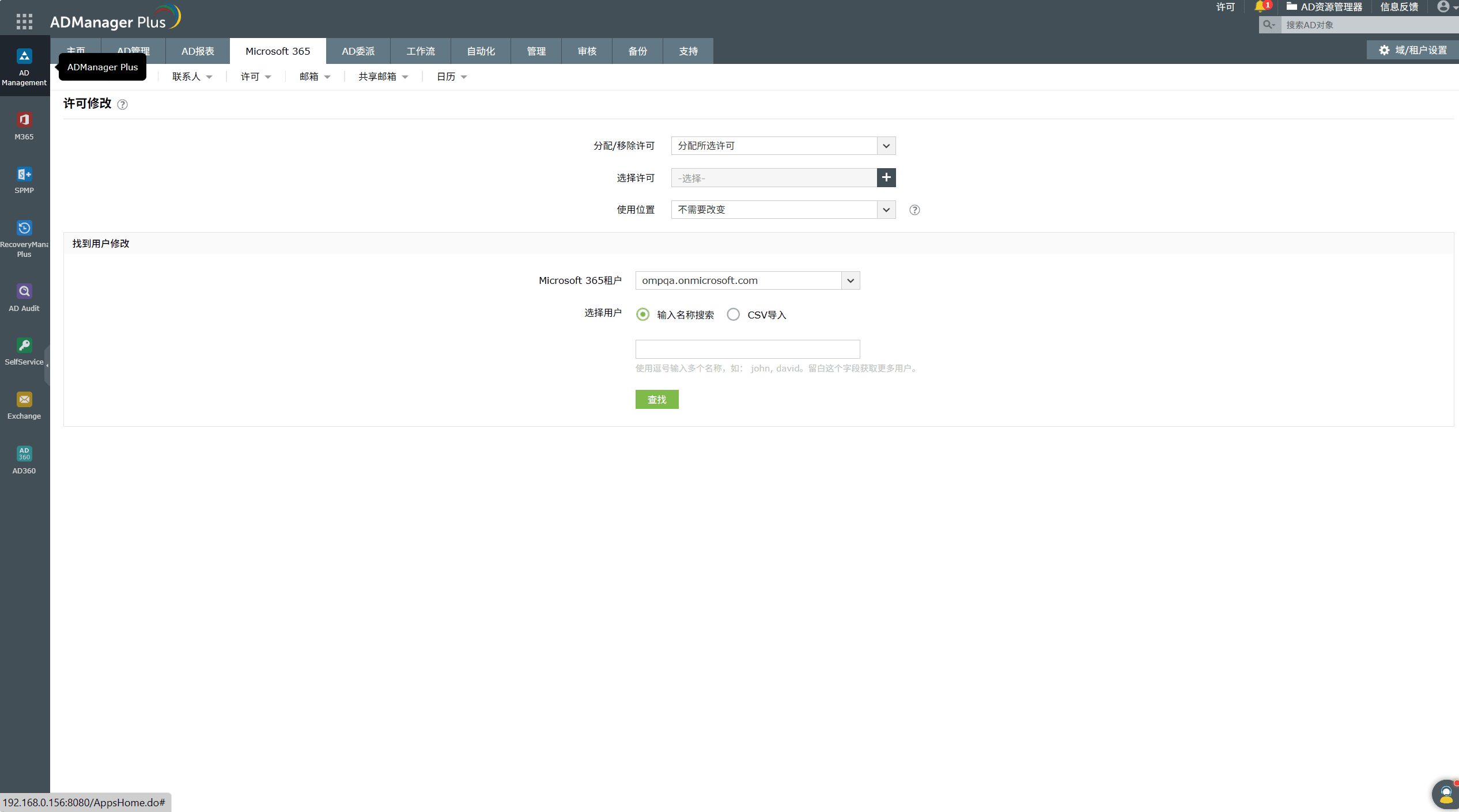1459x812 pixels.
Task: Select the CSV导入 radio button
Action: click(x=733, y=314)
